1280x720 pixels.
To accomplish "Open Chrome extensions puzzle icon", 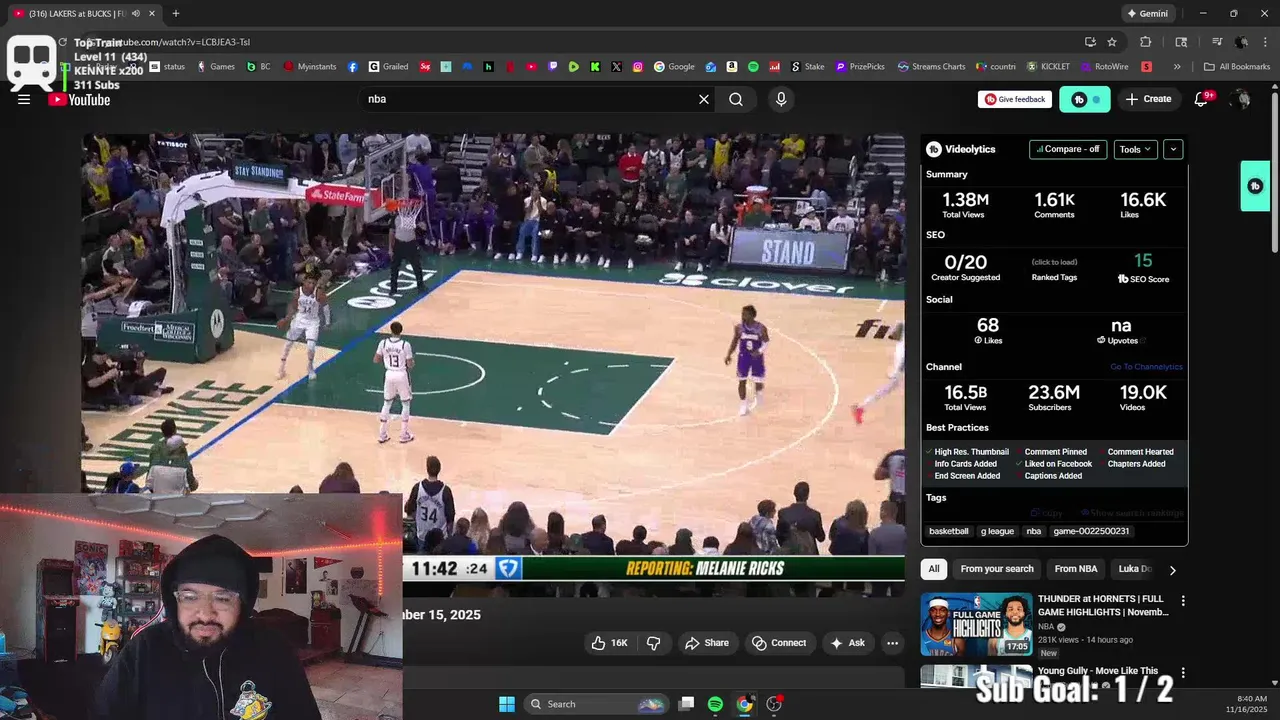I will [x=1146, y=42].
